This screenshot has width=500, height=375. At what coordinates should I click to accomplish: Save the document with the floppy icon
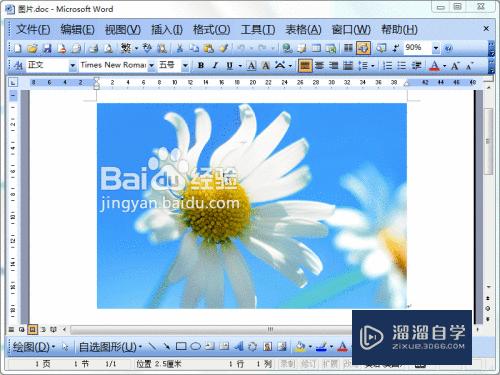[47, 49]
